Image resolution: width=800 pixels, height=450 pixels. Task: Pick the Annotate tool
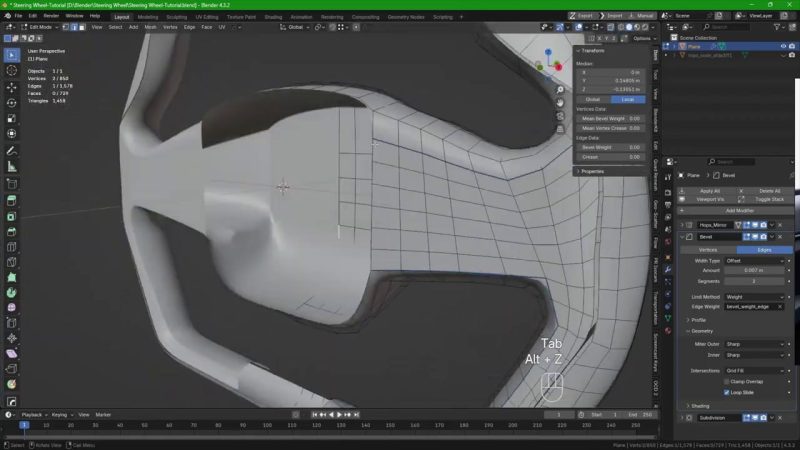click(x=11, y=150)
